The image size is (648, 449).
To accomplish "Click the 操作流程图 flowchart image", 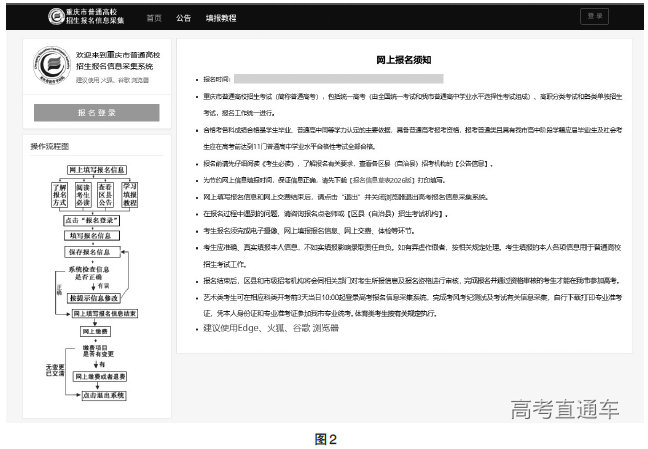I will tap(92, 282).
